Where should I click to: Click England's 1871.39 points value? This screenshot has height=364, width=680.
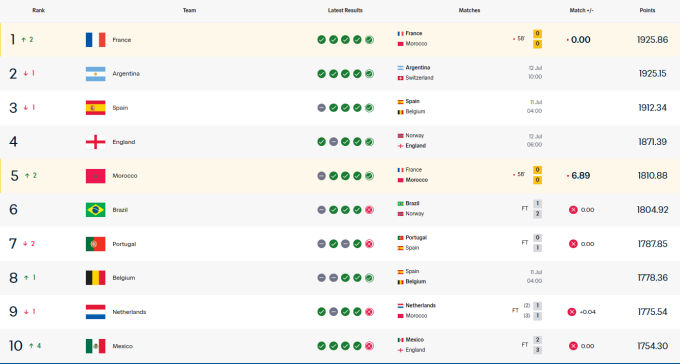tap(652, 142)
